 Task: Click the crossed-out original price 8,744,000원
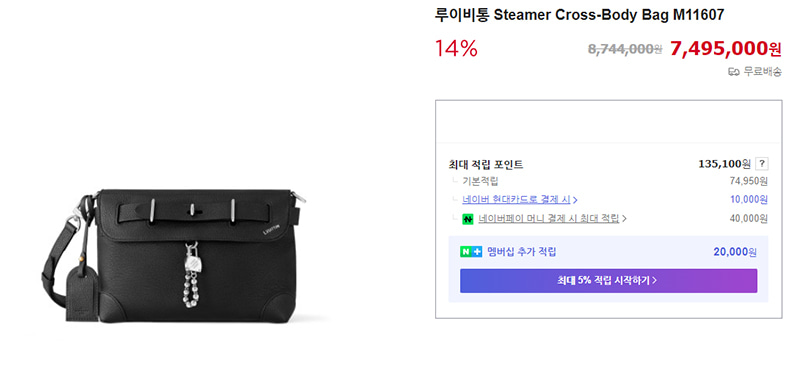[x=625, y=49]
